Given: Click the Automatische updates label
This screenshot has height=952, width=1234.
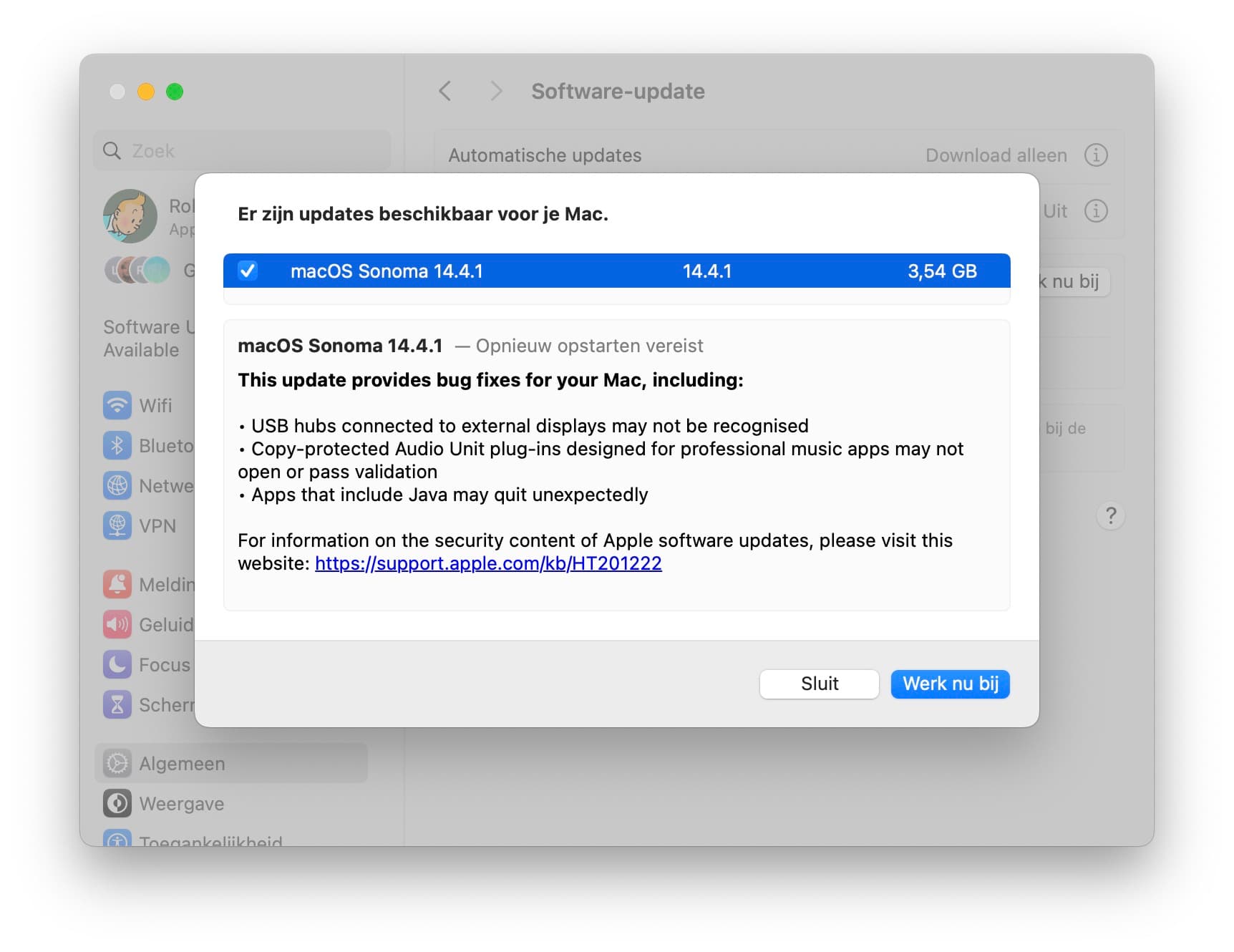Looking at the screenshot, I should (545, 155).
